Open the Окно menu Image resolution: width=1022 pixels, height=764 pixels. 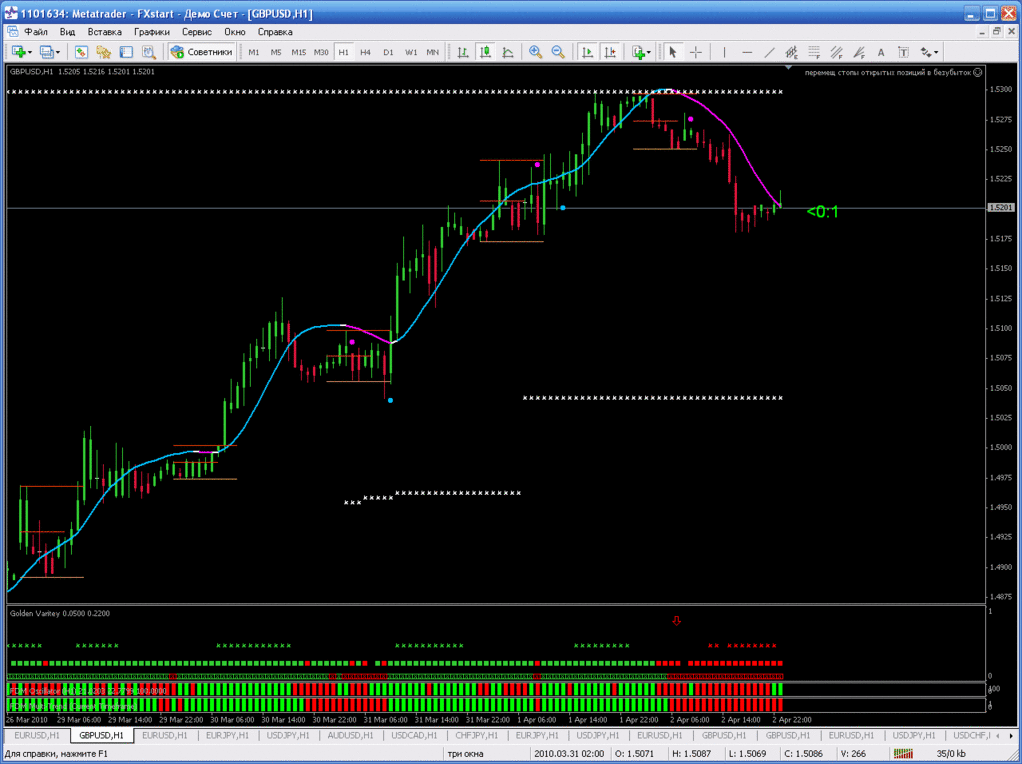click(235, 32)
